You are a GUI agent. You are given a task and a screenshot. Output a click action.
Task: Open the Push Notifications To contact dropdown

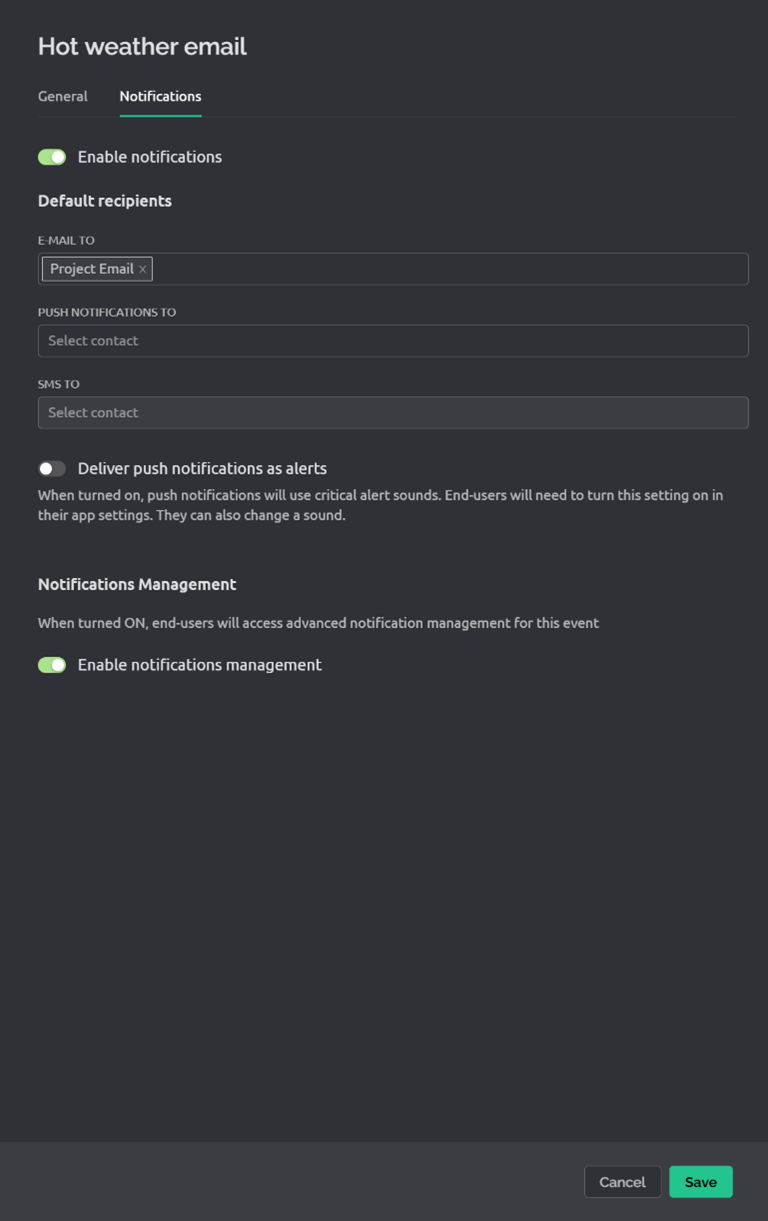(x=393, y=341)
